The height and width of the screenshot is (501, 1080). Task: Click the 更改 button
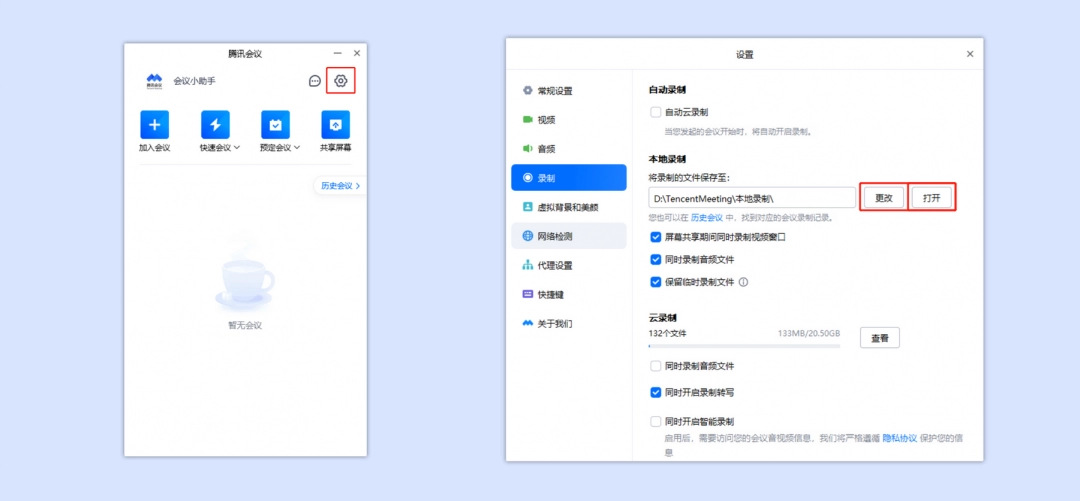(x=884, y=198)
